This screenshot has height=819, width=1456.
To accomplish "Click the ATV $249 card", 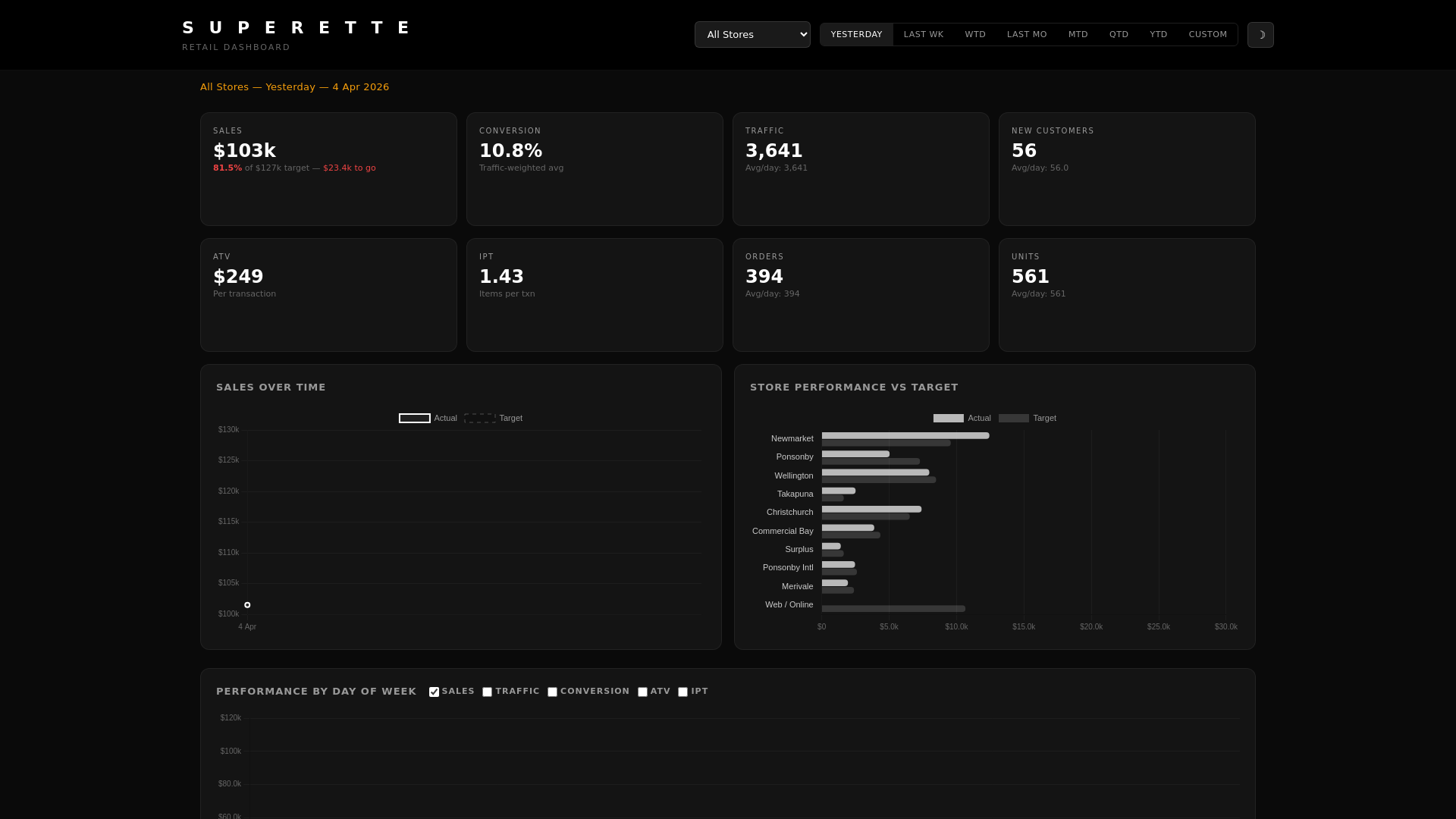I will pos(328,295).
